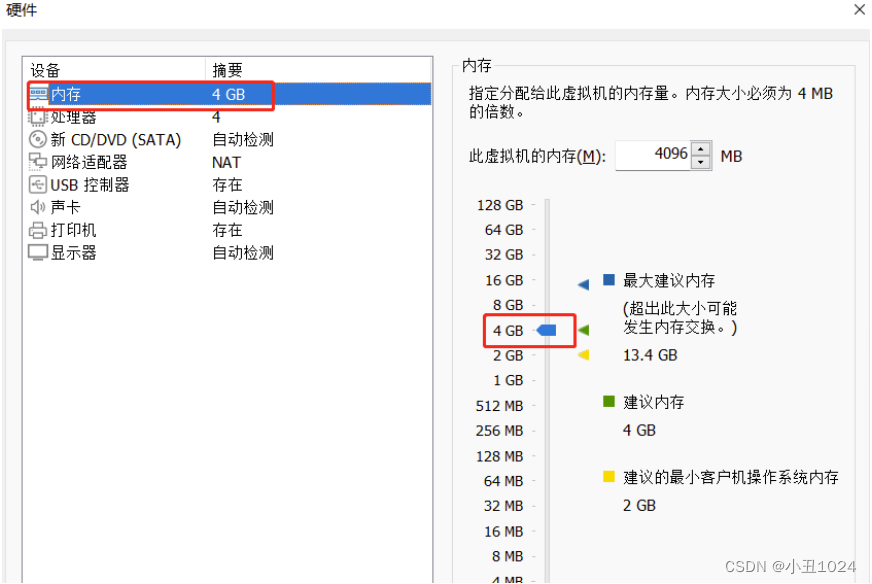This screenshot has height=584, width=872.
Task: Click the memory stepper up arrow
Action: (699, 149)
